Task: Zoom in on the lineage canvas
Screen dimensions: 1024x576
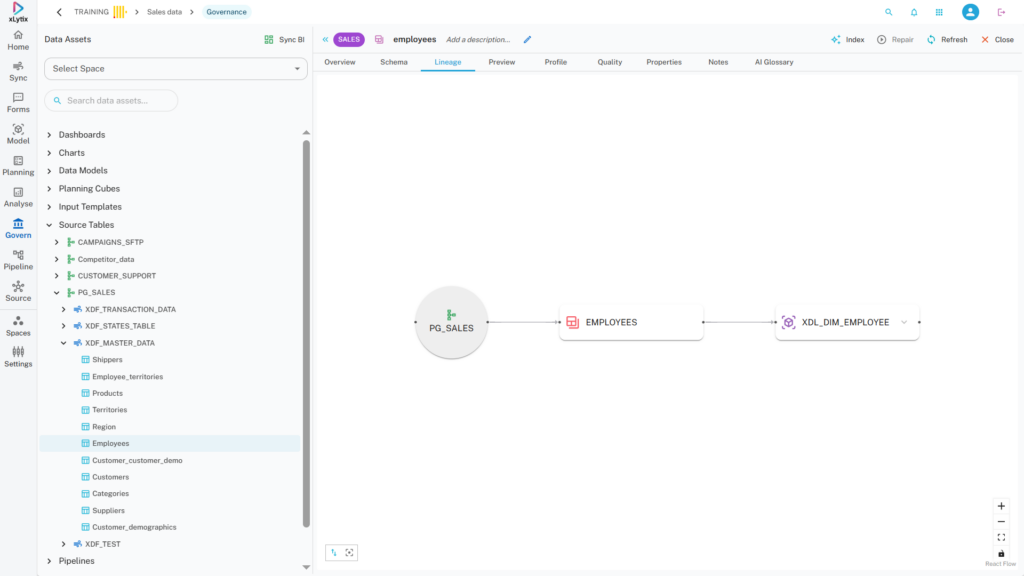Action: click(x=1001, y=506)
